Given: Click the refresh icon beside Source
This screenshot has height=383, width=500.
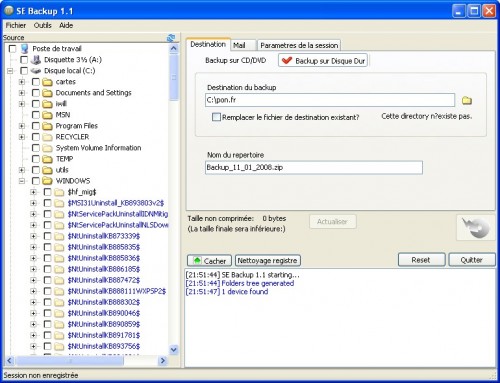Looking at the screenshot, I should tap(171, 38).
